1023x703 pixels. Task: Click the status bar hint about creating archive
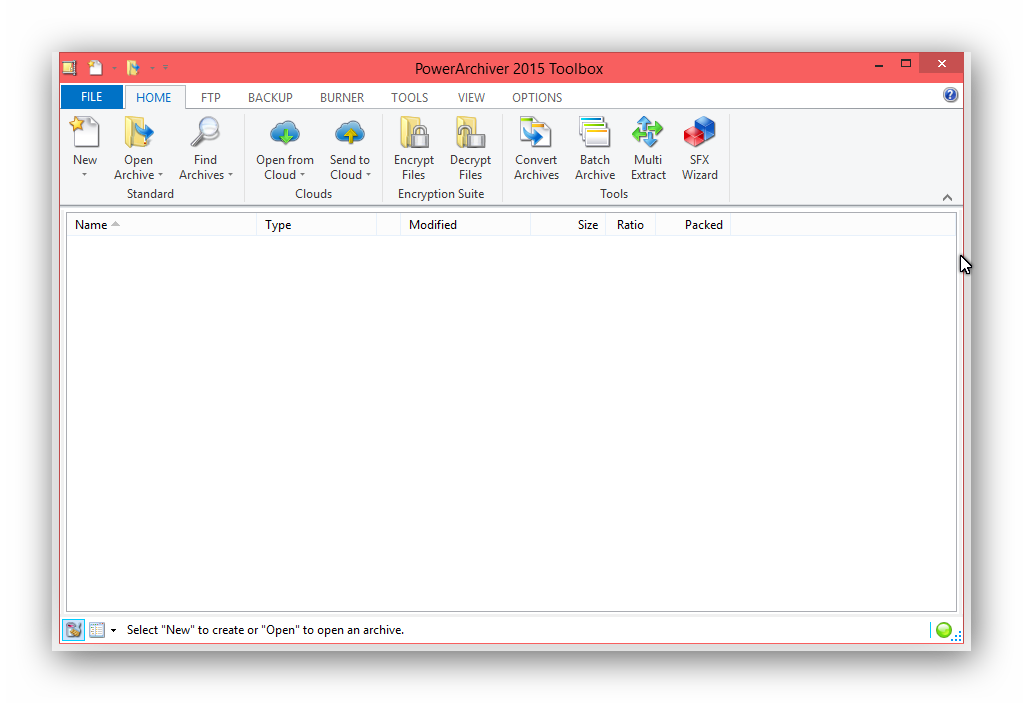click(266, 630)
